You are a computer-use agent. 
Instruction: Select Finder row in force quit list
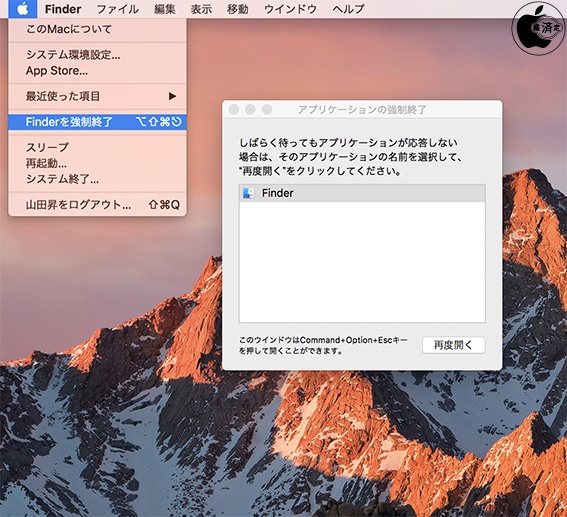(362, 193)
